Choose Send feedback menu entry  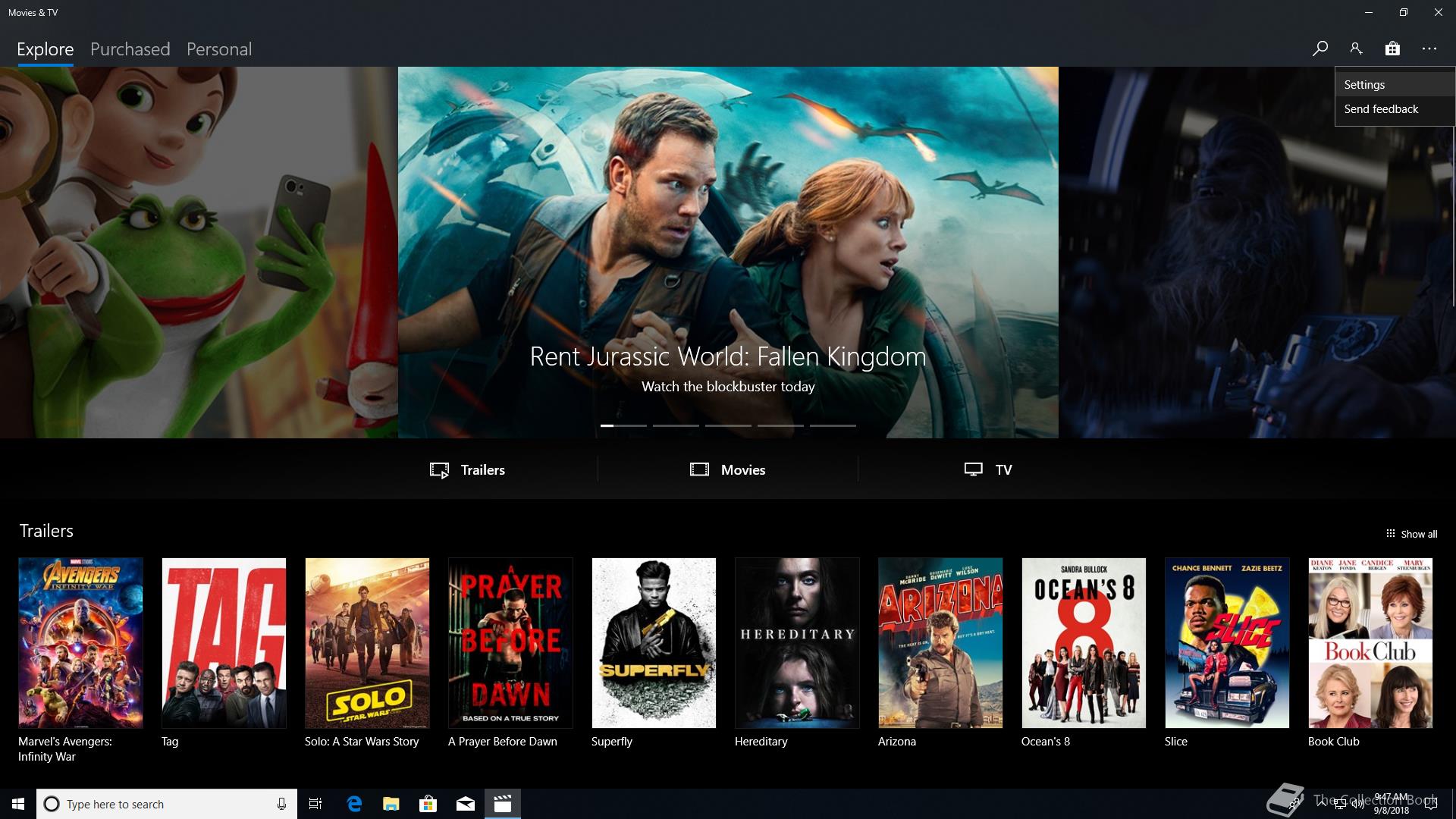click(1395, 109)
